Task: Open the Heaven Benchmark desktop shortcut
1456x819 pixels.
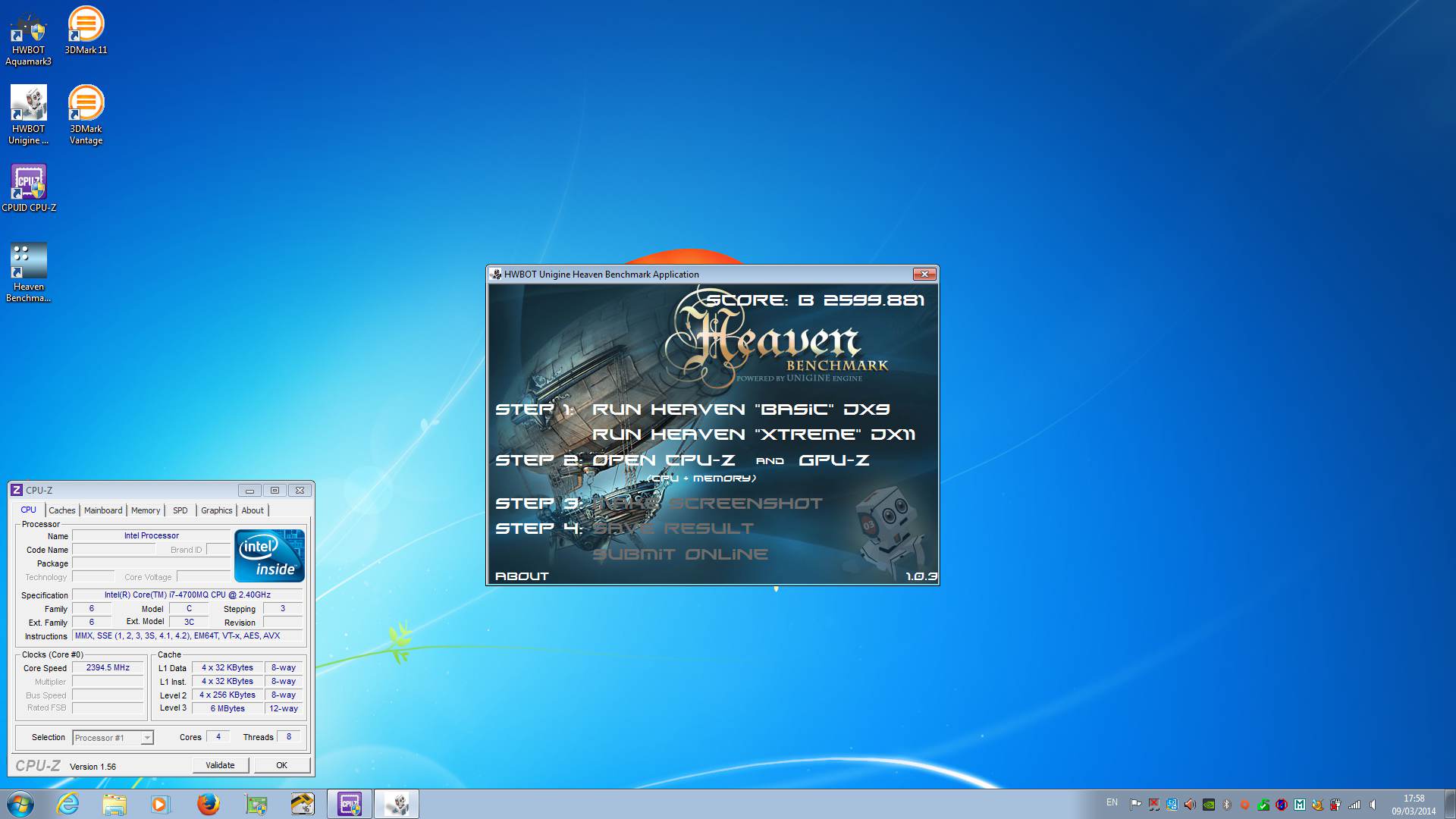Action: [29, 273]
